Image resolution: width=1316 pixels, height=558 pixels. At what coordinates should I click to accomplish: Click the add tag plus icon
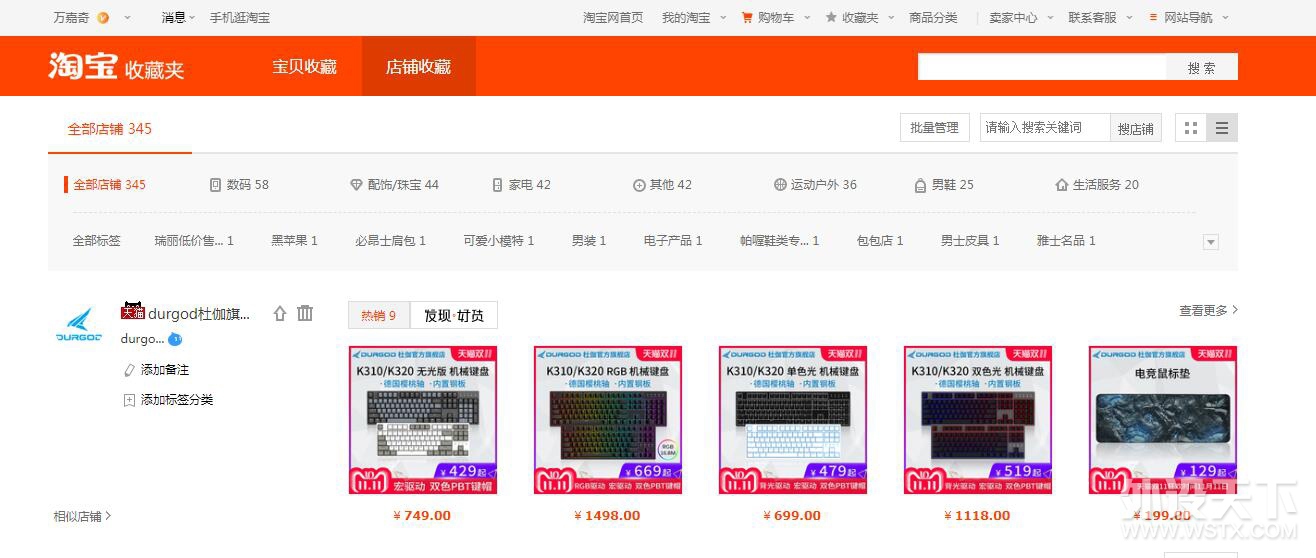click(128, 400)
